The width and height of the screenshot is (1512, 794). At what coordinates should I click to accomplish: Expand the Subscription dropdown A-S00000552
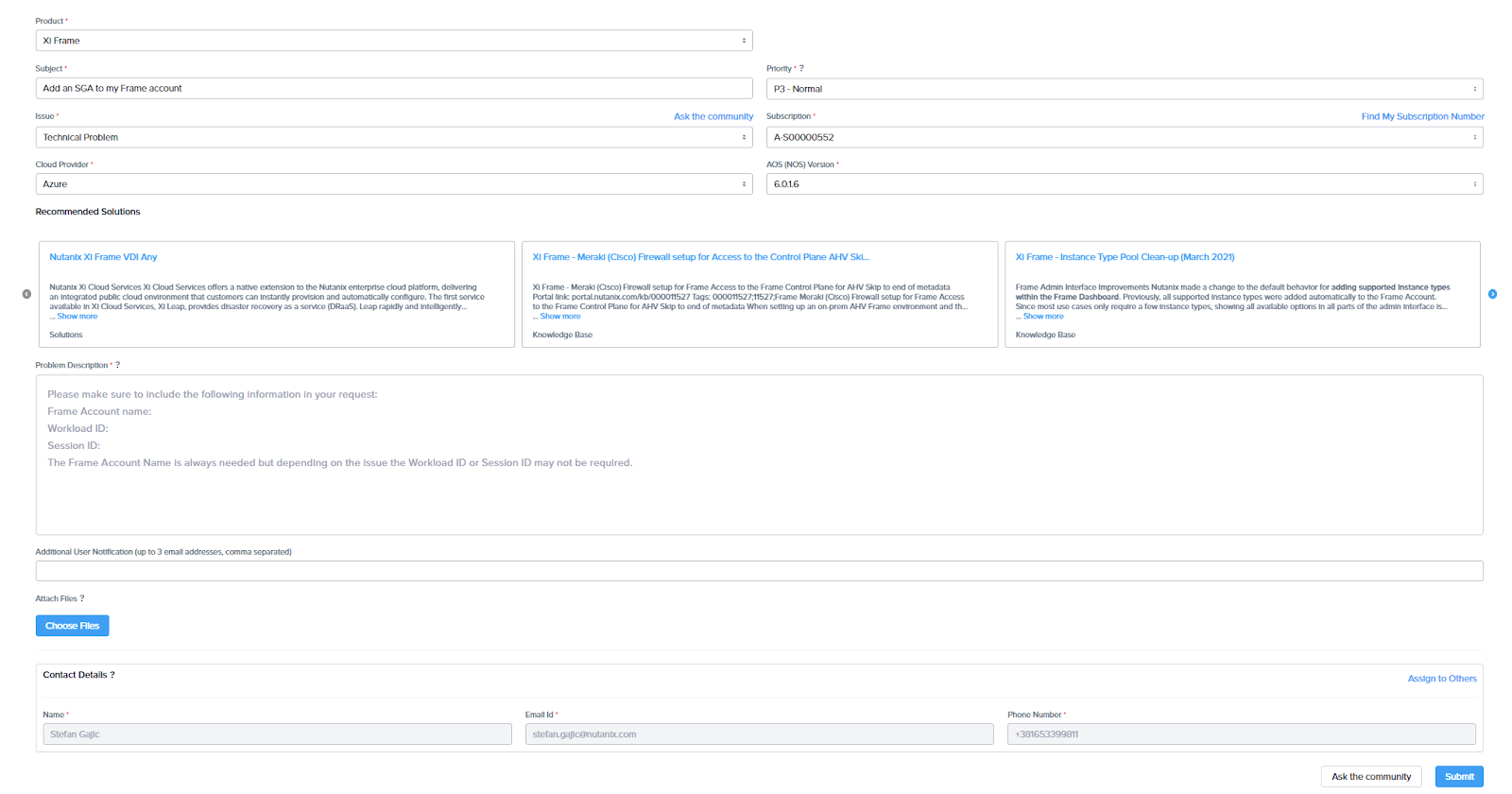click(1124, 137)
